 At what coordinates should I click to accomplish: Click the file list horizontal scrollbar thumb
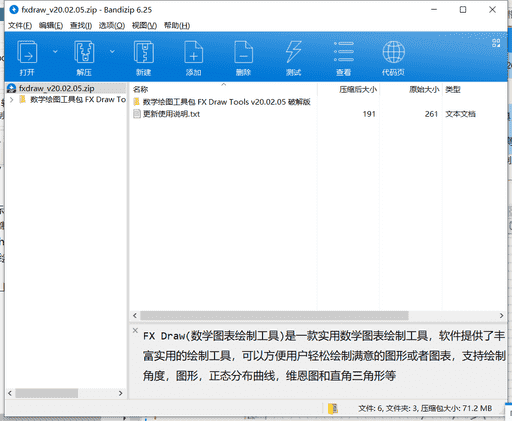click(x=274, y=316)
